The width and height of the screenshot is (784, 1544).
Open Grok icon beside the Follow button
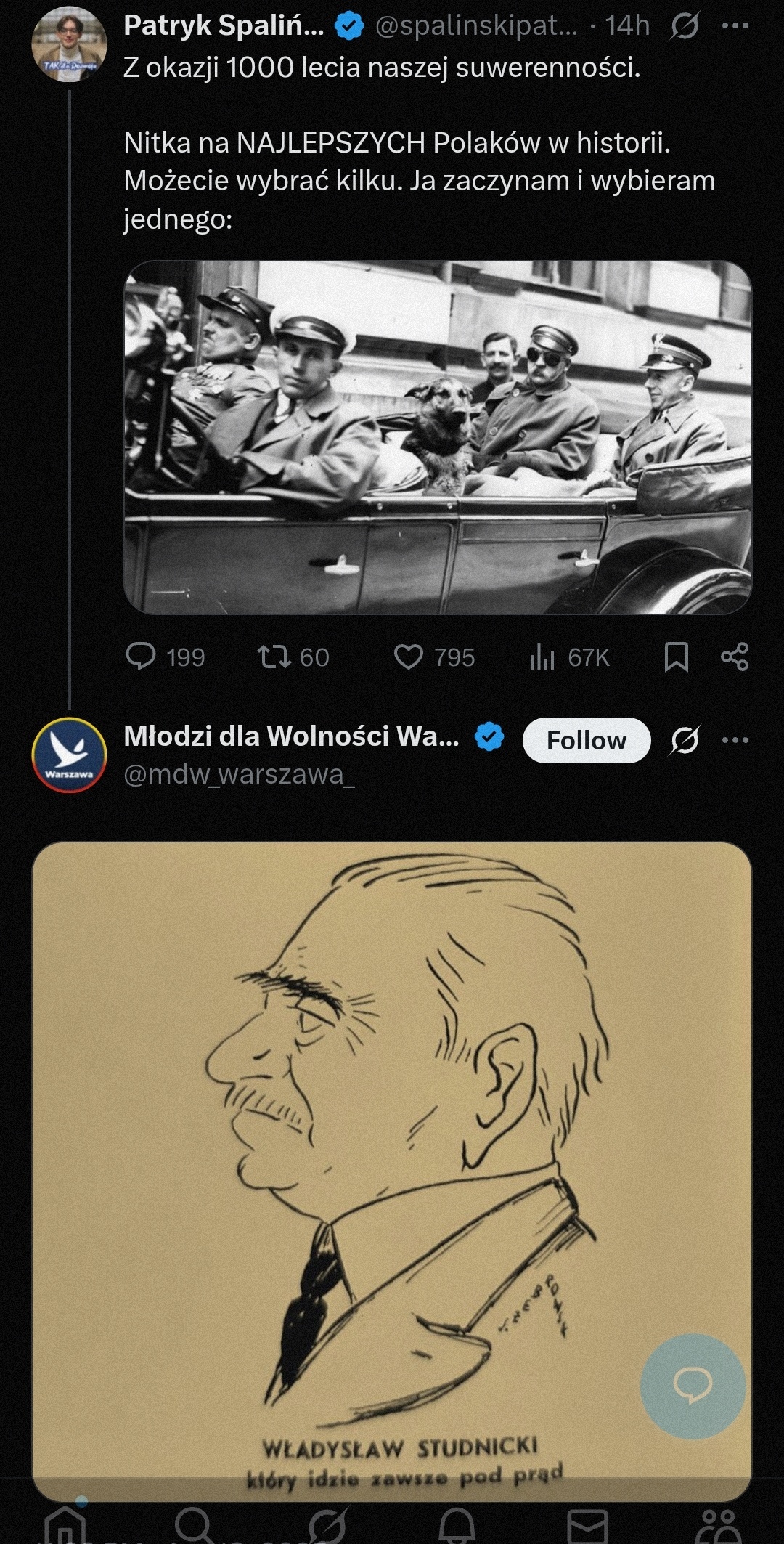pyautogui.click(x=684, y=741)
